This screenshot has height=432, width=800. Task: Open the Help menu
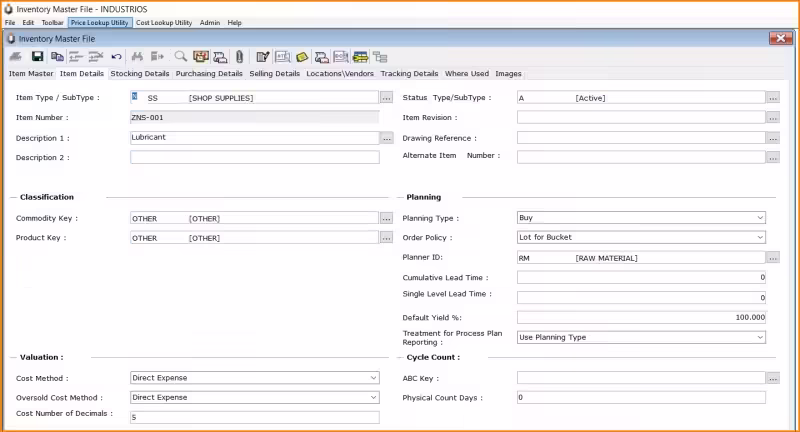[234, 22]
